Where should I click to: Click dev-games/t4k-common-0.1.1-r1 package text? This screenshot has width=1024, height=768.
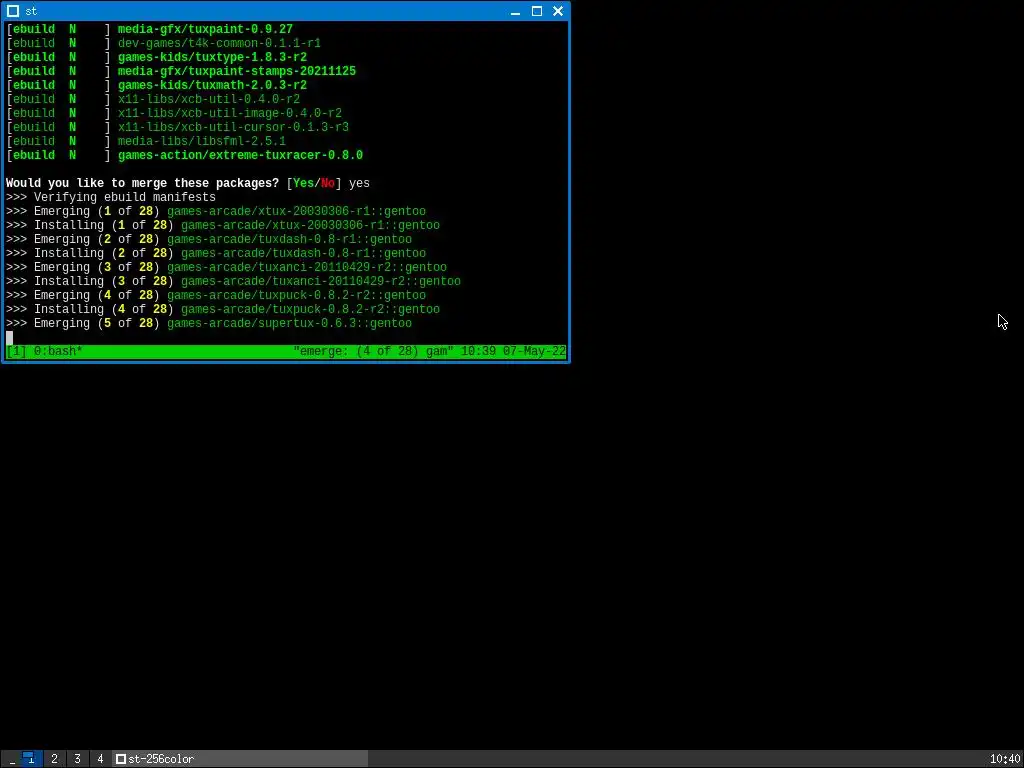[219, 43]
